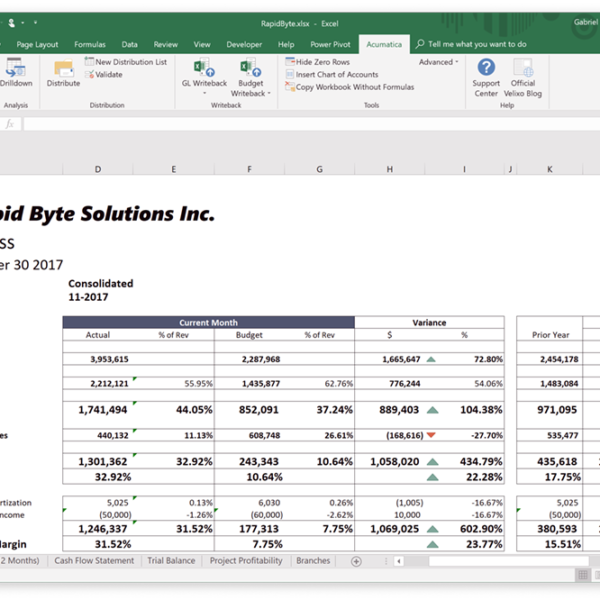Image resolution: width=600 pixels, height=600 pixels.
Task: Select cell with Budget value 2,287,968
Action: tap(249, 359)
